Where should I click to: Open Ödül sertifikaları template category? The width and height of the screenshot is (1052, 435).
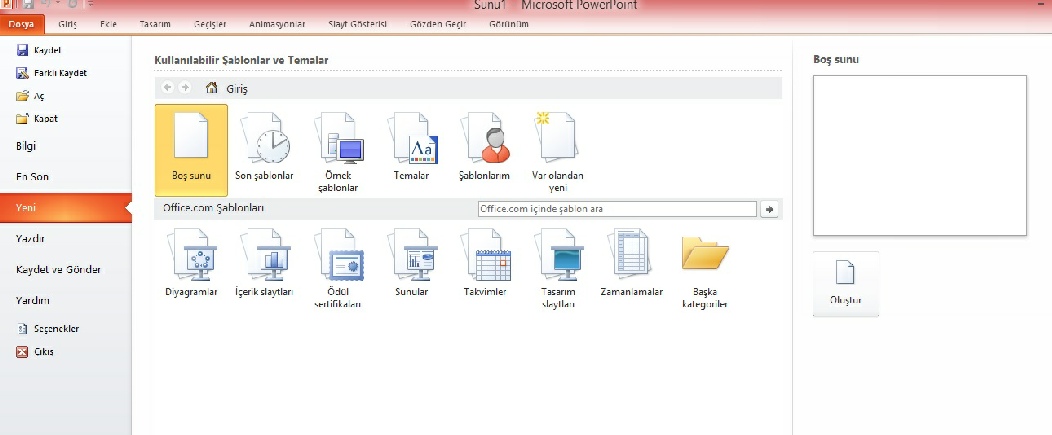[338, 268]
